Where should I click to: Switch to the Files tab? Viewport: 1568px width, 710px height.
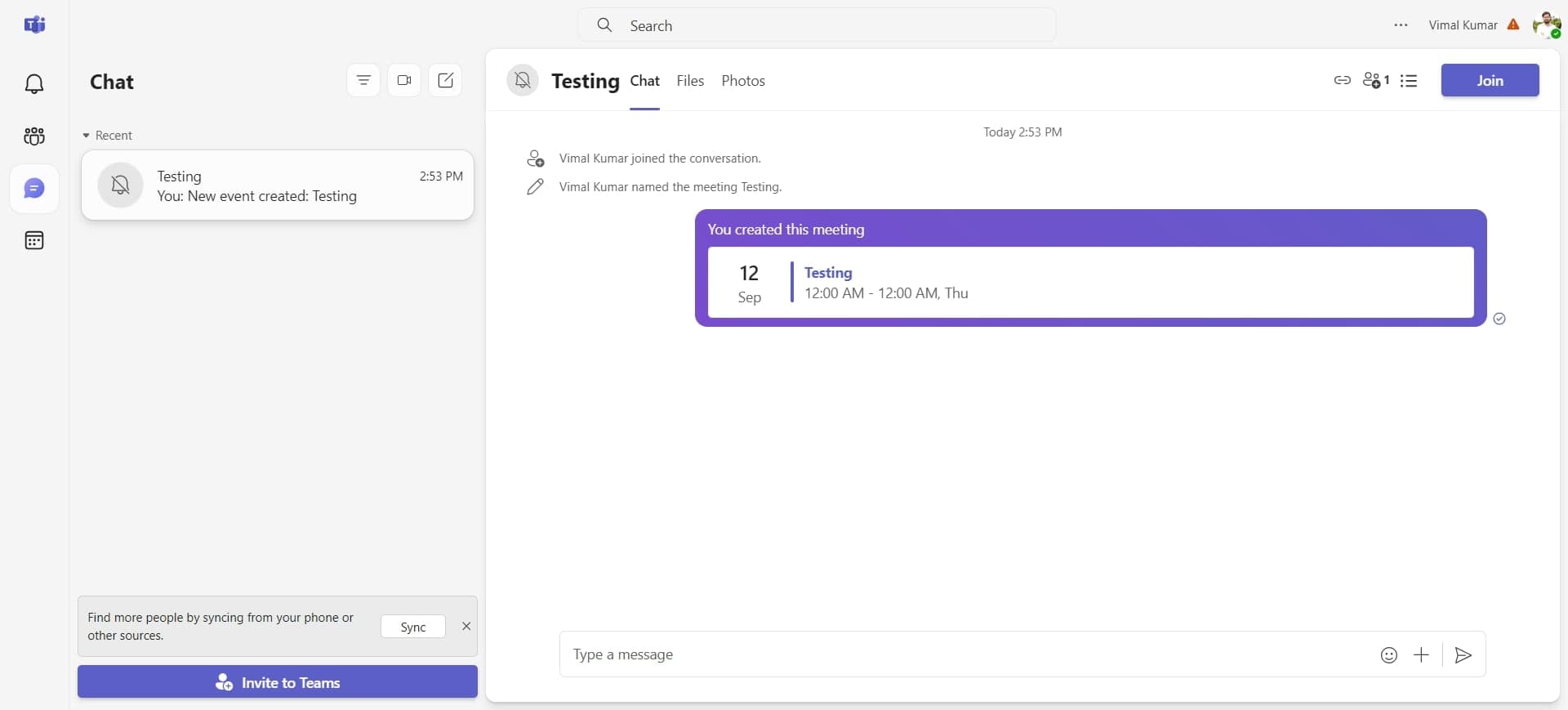click(x=690, y=81)
